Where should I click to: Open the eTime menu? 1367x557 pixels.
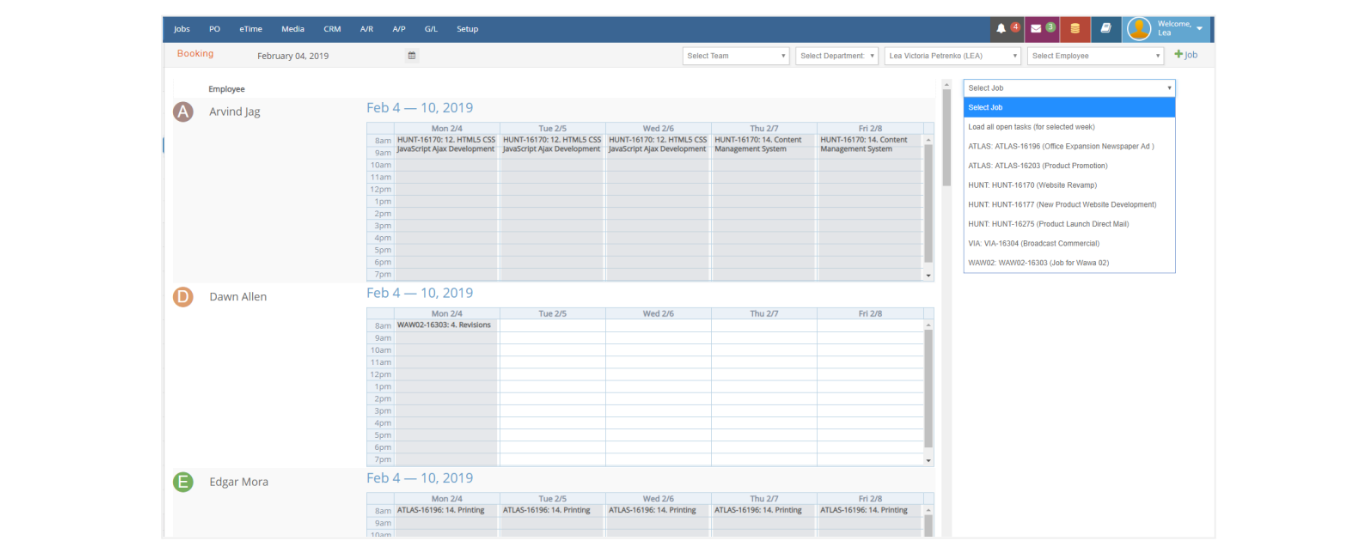251,29
